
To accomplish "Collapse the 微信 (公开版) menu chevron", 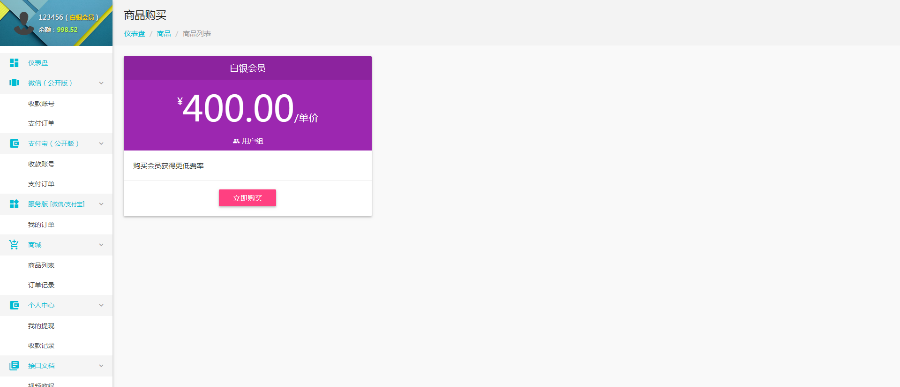I will 101,83.
